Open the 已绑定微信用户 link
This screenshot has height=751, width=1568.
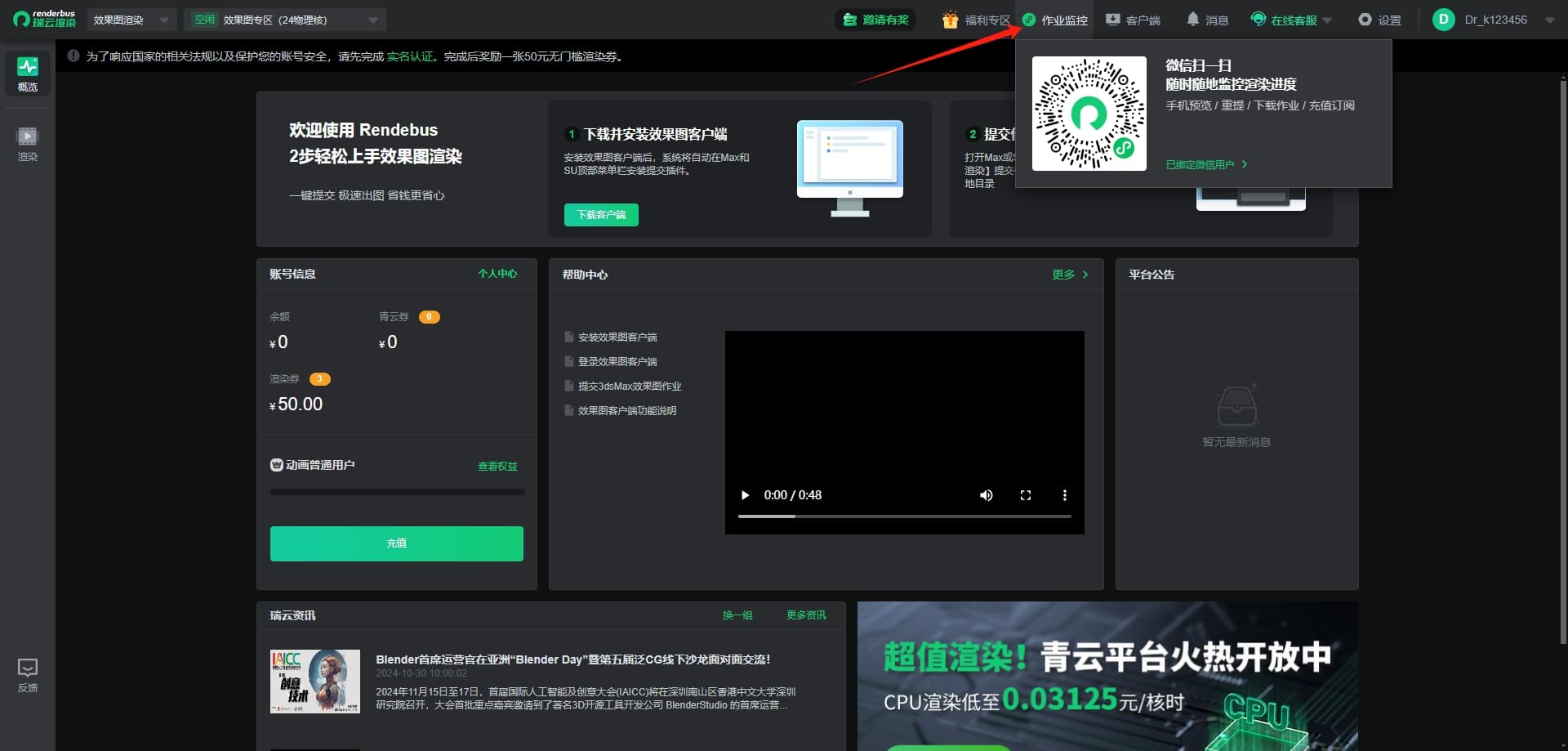click(1206, 164)
